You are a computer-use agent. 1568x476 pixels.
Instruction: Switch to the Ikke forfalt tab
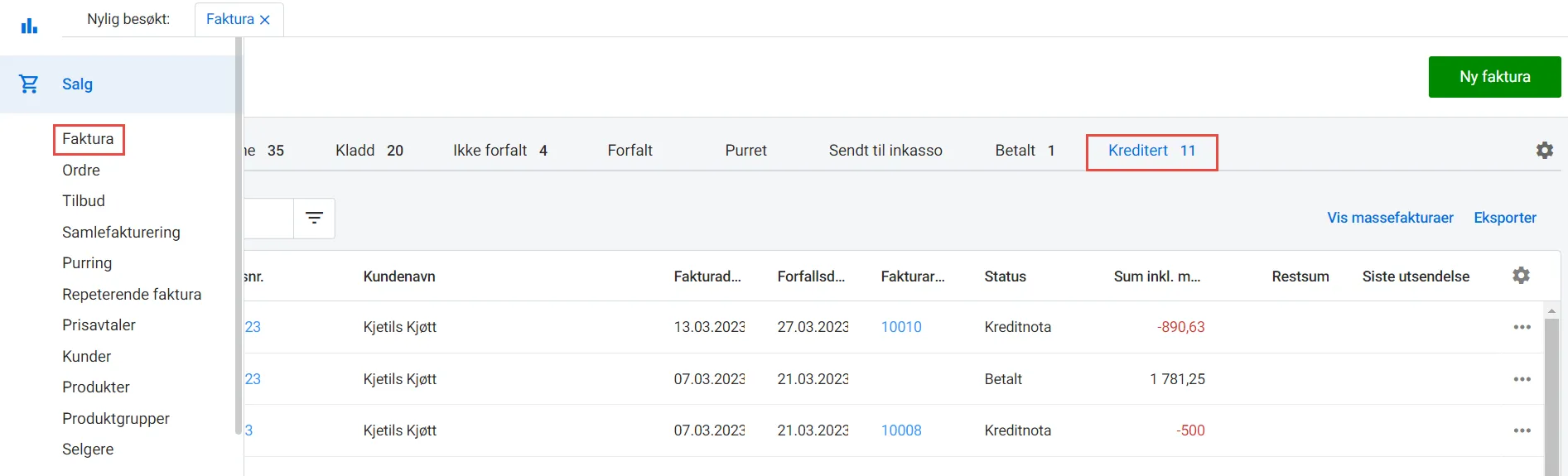[500, 151]
